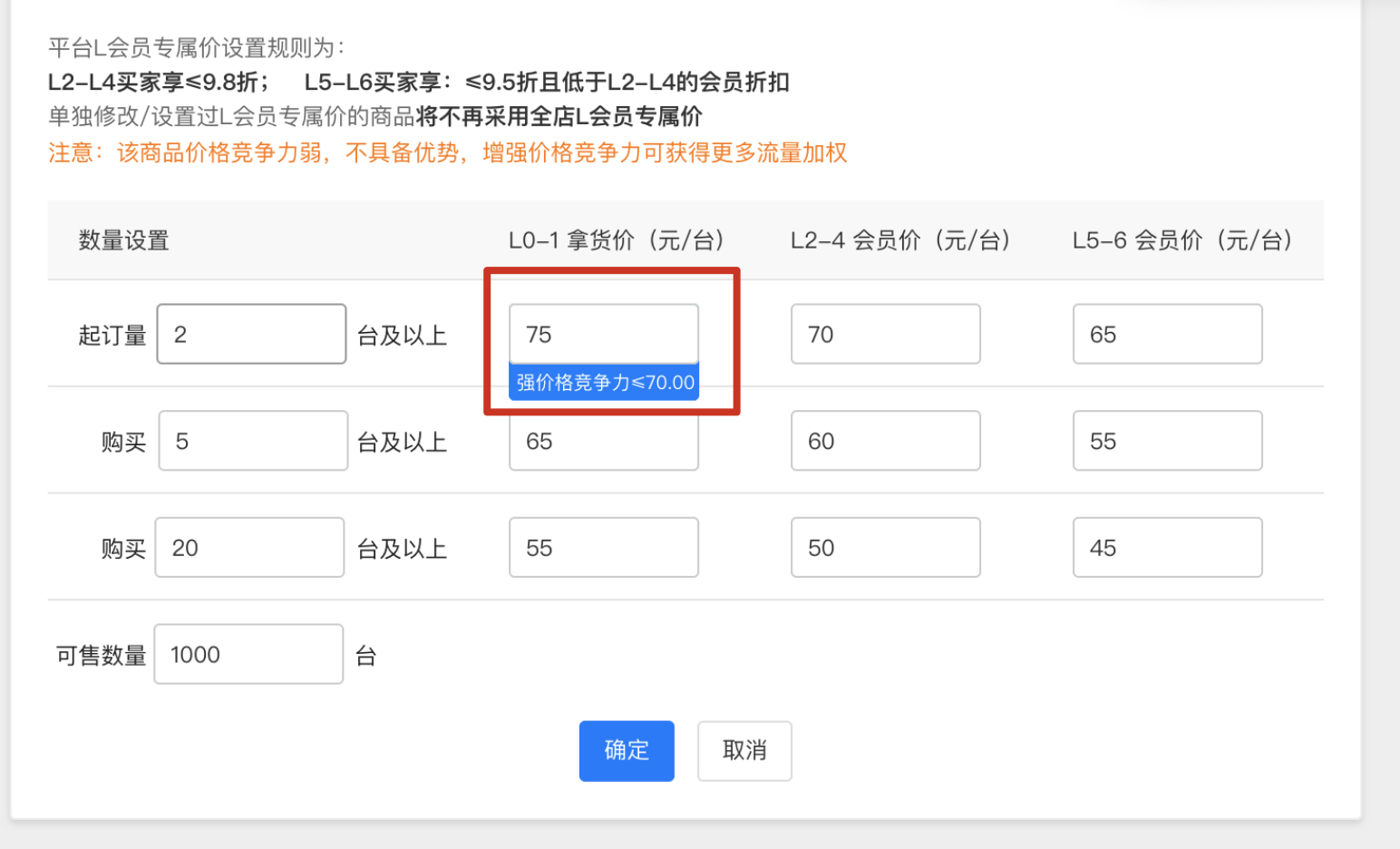Image resolution: width=1400 pixels, height=849 pixels.
Task: Click the 确定 confirm button
Action: (626, 751)
